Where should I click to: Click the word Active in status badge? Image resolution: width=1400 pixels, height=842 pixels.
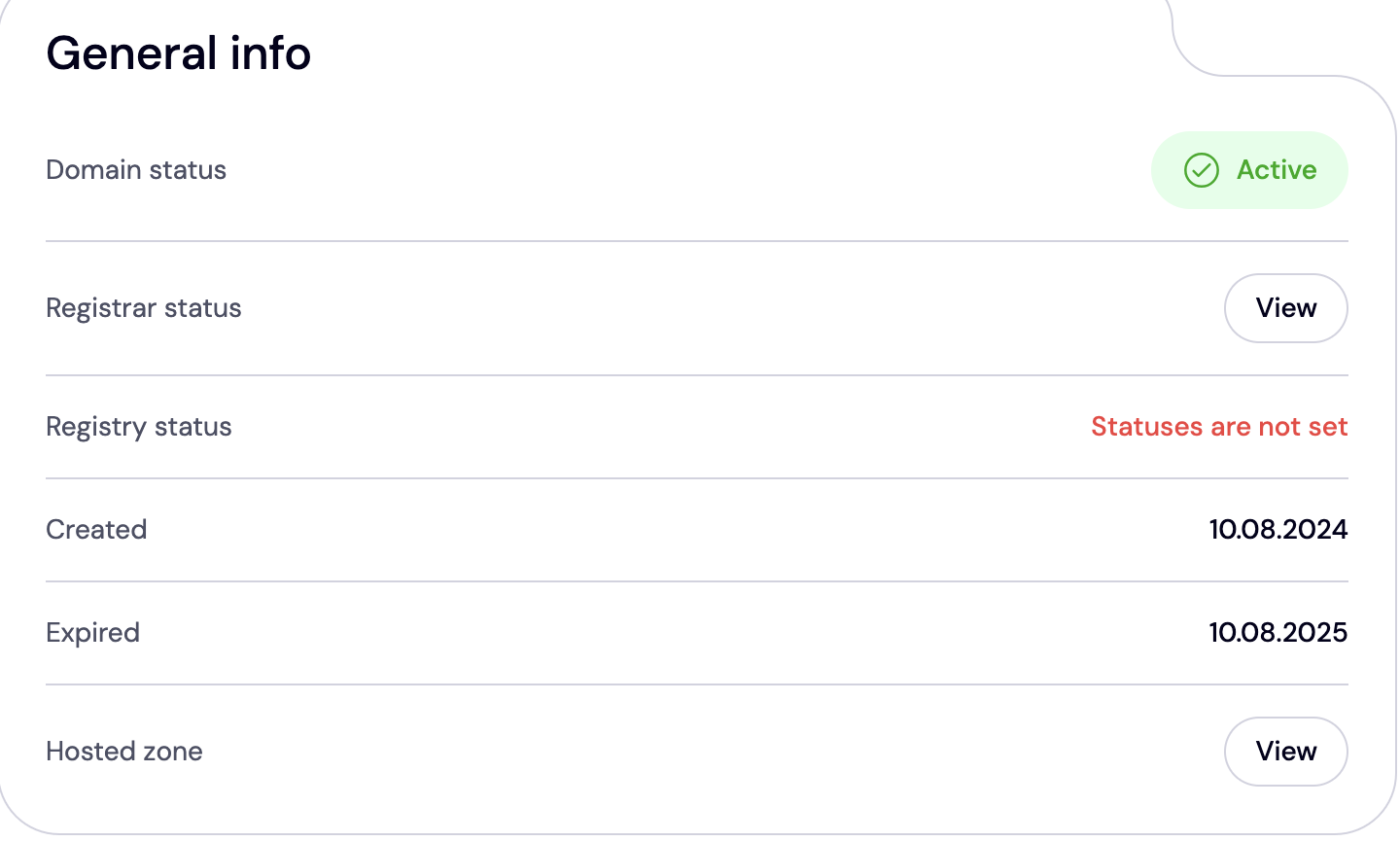pos(1277,170)
